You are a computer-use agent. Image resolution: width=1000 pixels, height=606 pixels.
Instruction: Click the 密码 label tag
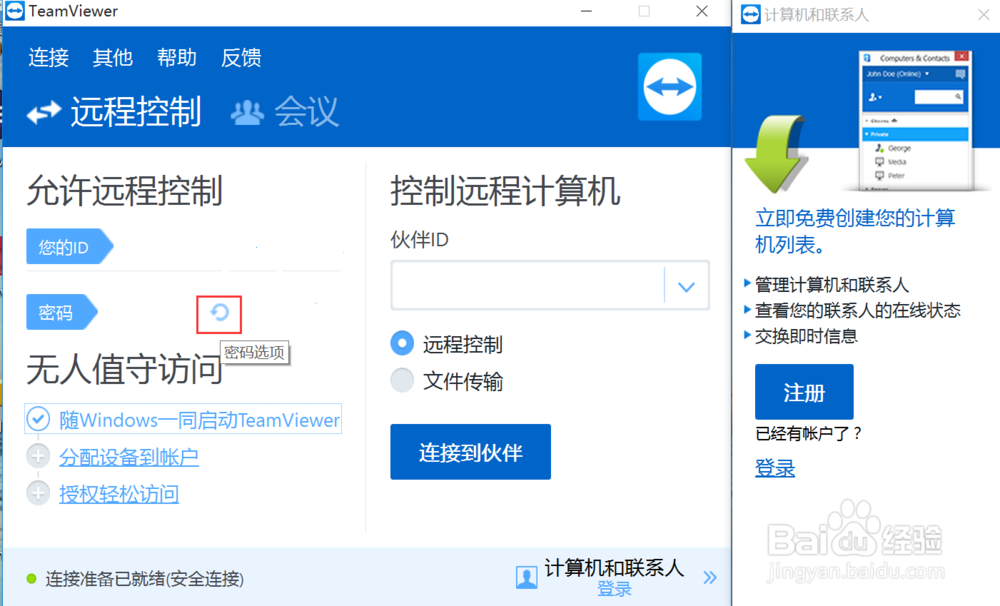[x=62, y=313]
